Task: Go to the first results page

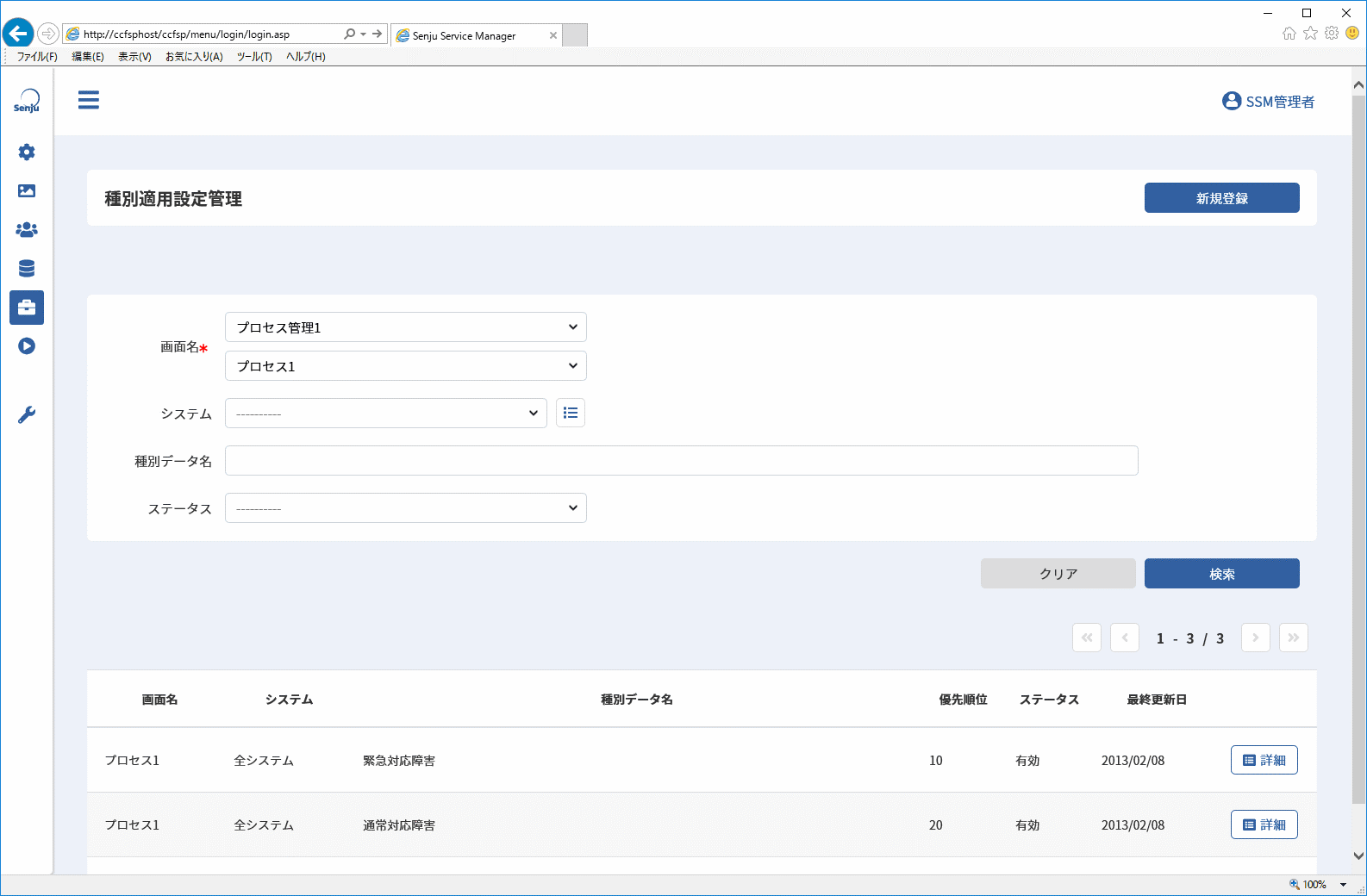Action: pos(1087,638)
